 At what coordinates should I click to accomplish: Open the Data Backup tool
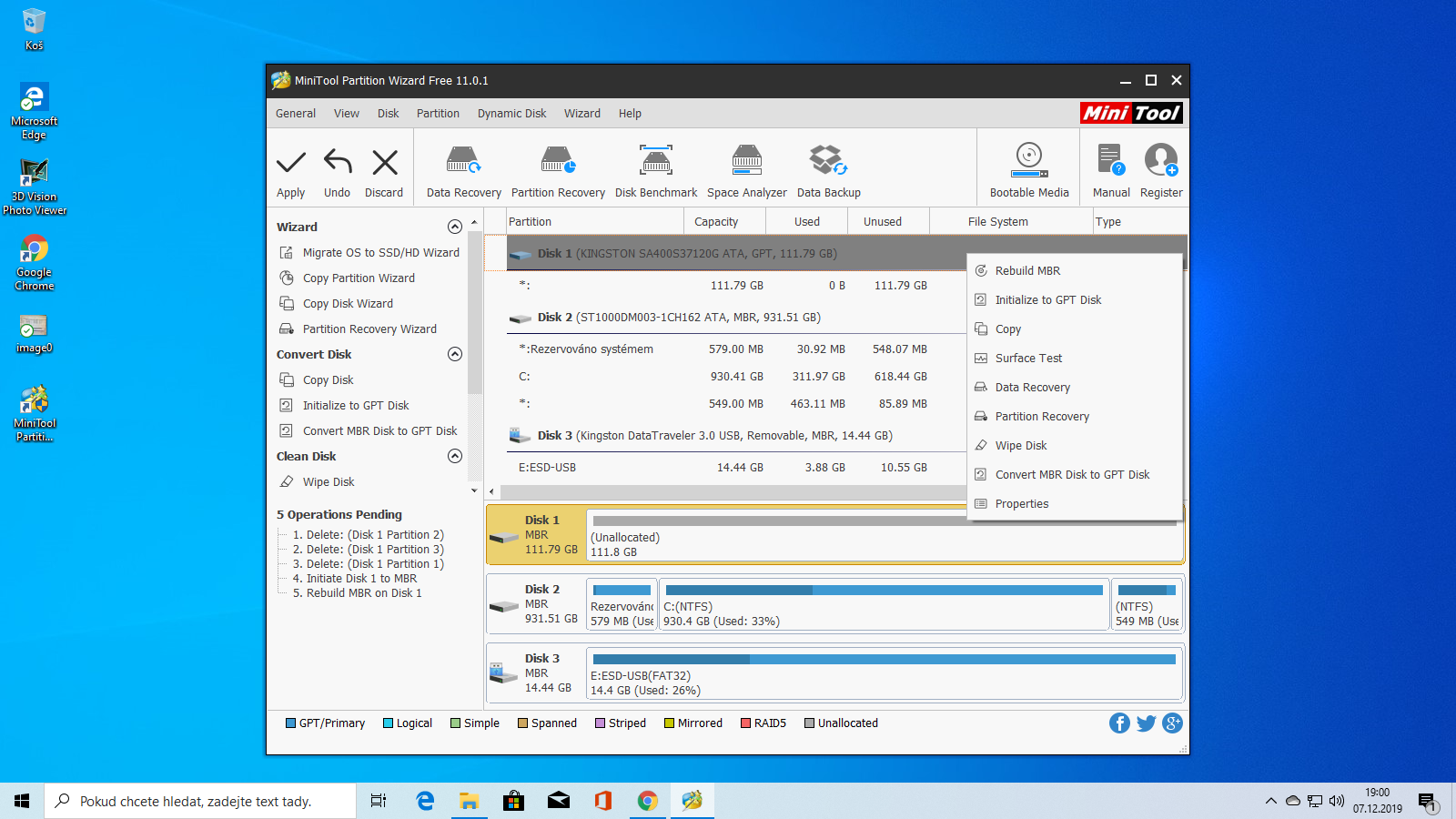828,162
